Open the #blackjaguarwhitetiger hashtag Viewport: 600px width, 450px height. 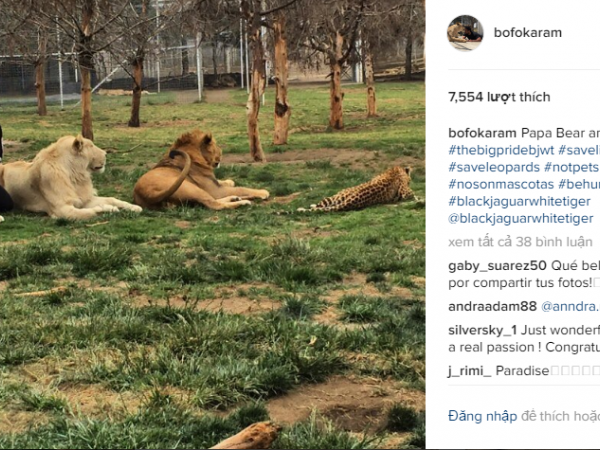tap(519, 201)
